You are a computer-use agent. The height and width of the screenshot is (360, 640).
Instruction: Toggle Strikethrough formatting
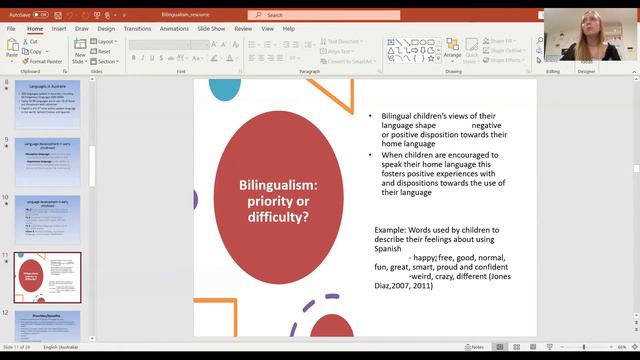[x=171, y=58]
